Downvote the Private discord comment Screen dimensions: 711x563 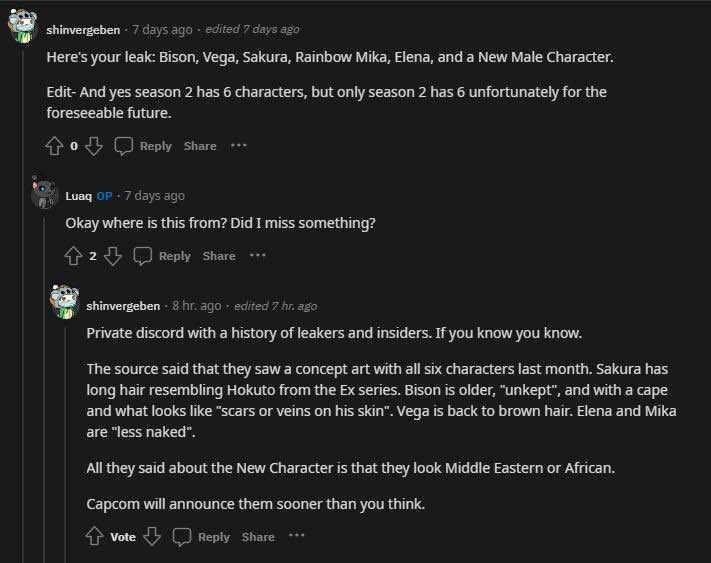pyautogui.click(x=152, y=537)
